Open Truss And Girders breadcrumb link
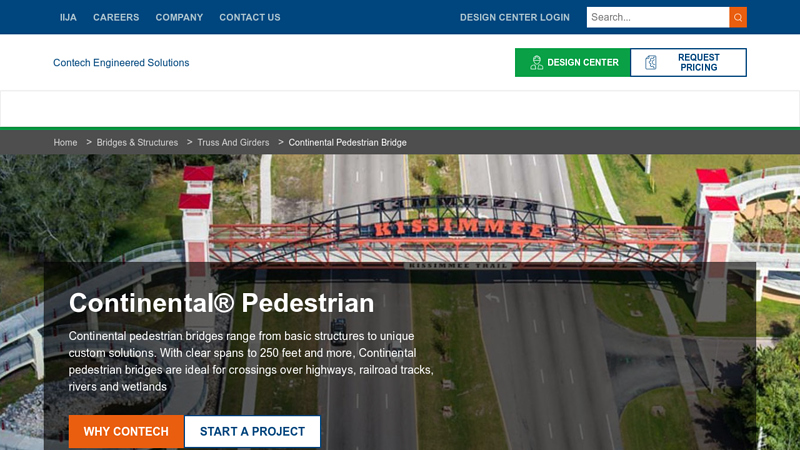This screenshot has width=800, height=450. pos(233,142)
